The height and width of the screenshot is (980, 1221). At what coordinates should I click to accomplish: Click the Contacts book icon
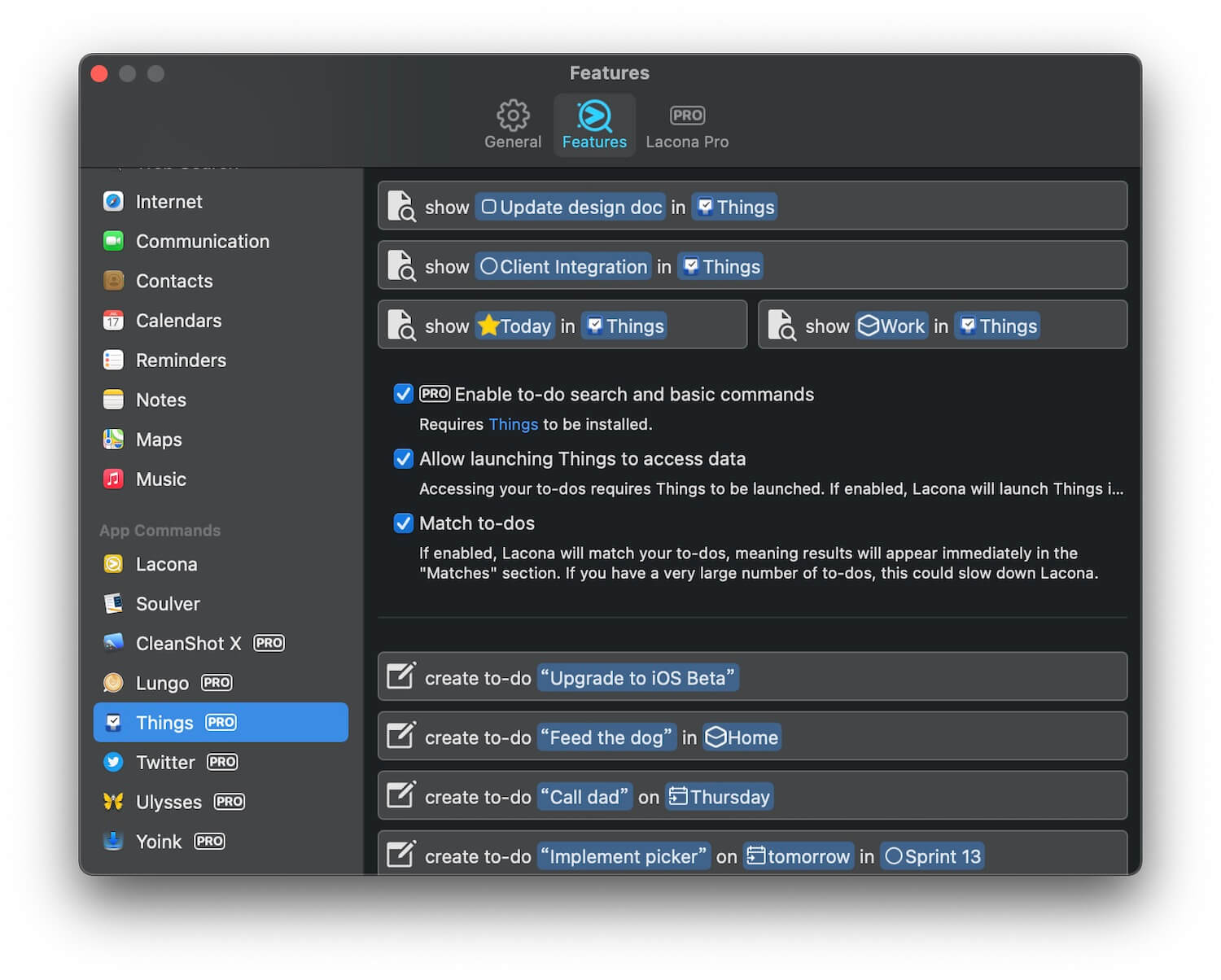pos(113,281)
